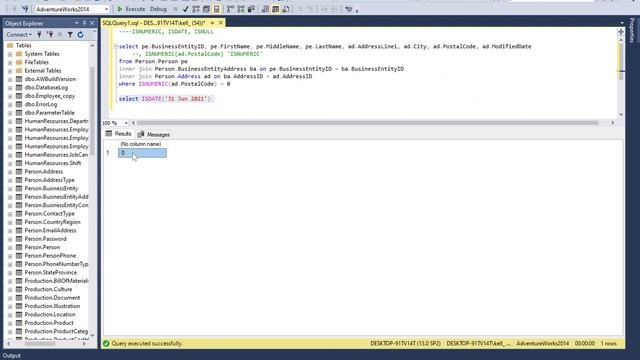This screenshot has width=640, height=360.
Task: Comment out the selected lines icon
Action: (x=300, y=9)
